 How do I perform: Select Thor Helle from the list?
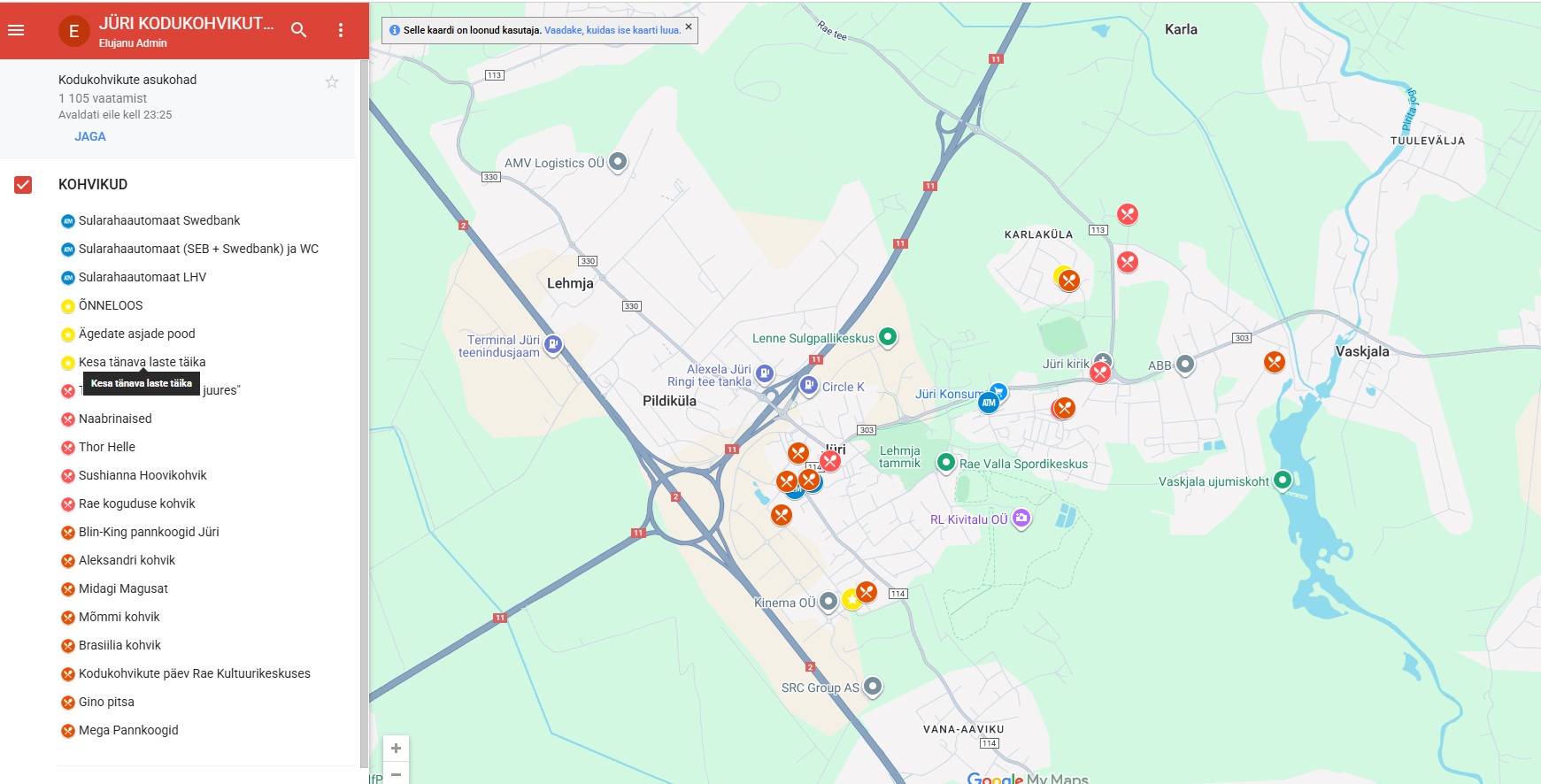(106, 447)
